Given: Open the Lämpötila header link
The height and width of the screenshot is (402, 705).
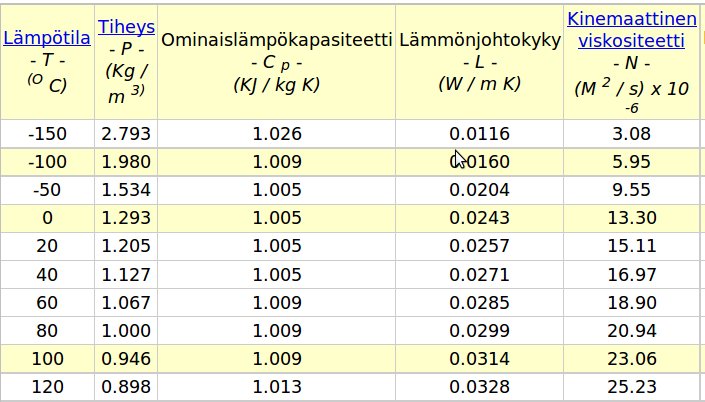Looking at the screenshot, I should (47, 39).
